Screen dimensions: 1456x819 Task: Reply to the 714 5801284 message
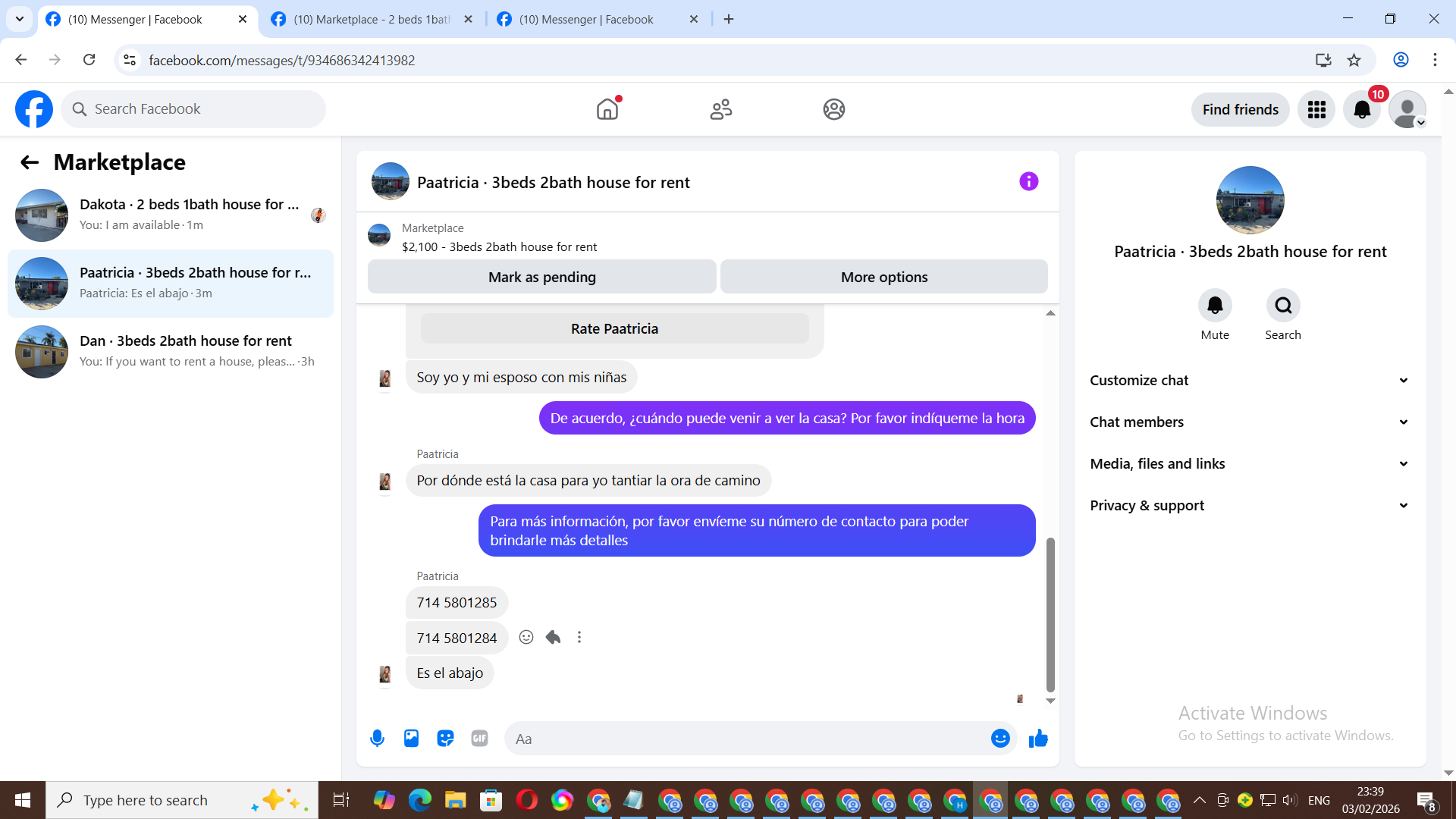click(553, 637)
